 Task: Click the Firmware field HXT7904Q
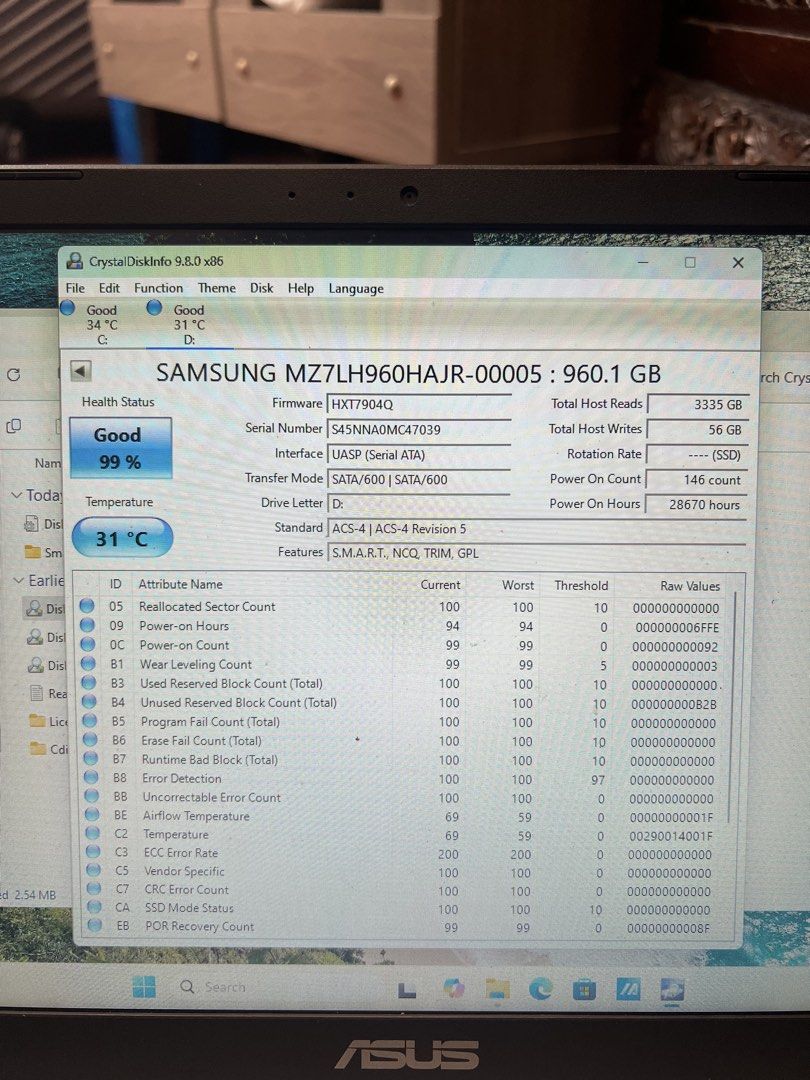(x=419, y=404)
